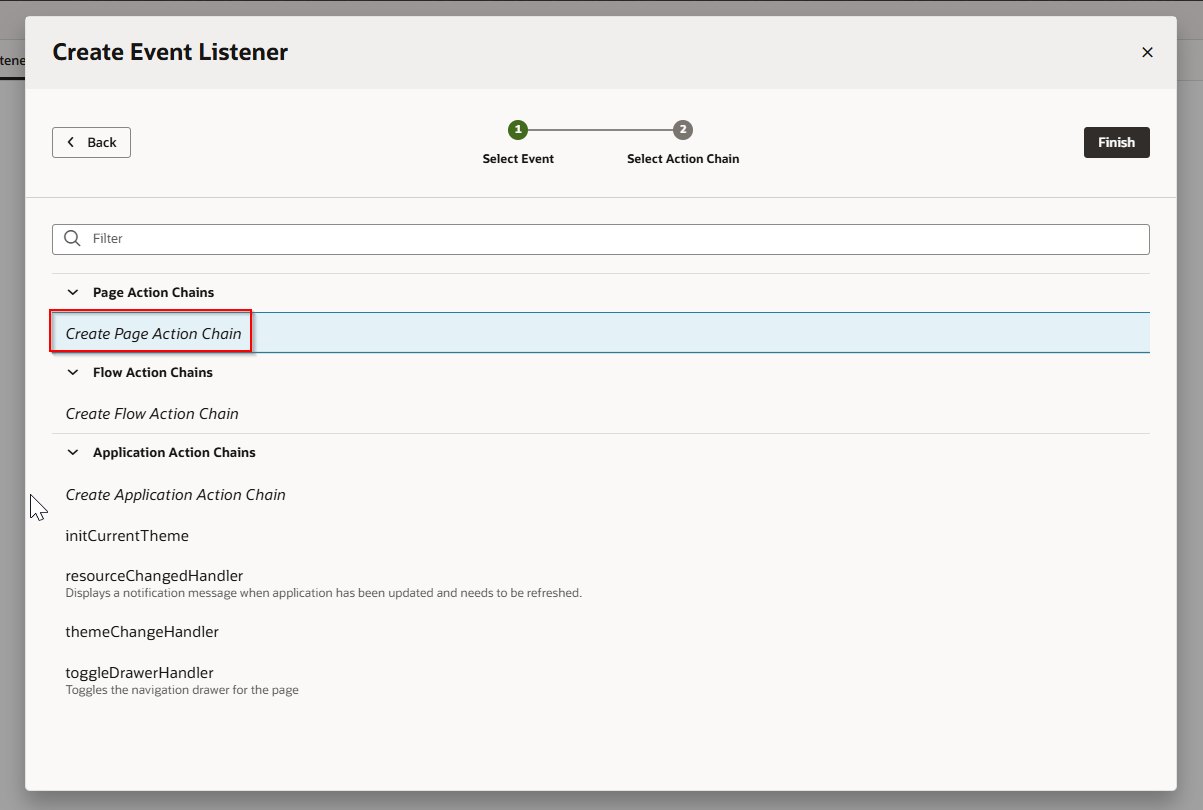Click the step 1 circle indicator
Image resolution: width=1203 pixels, height=810 pixels.
pos(518,130)
